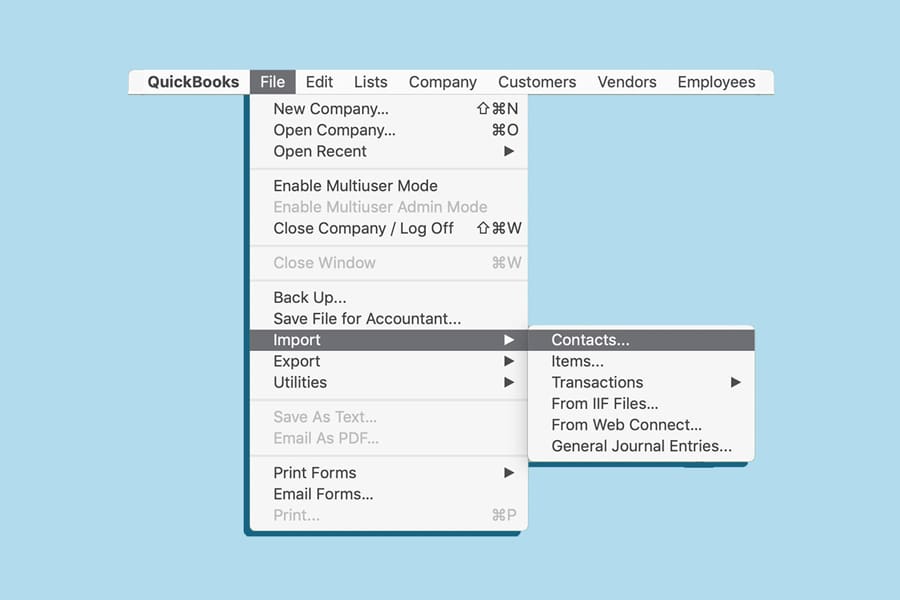Click the disabled Save As Text... item
This screenshot has width=900, height=600.
pos(389,417)
